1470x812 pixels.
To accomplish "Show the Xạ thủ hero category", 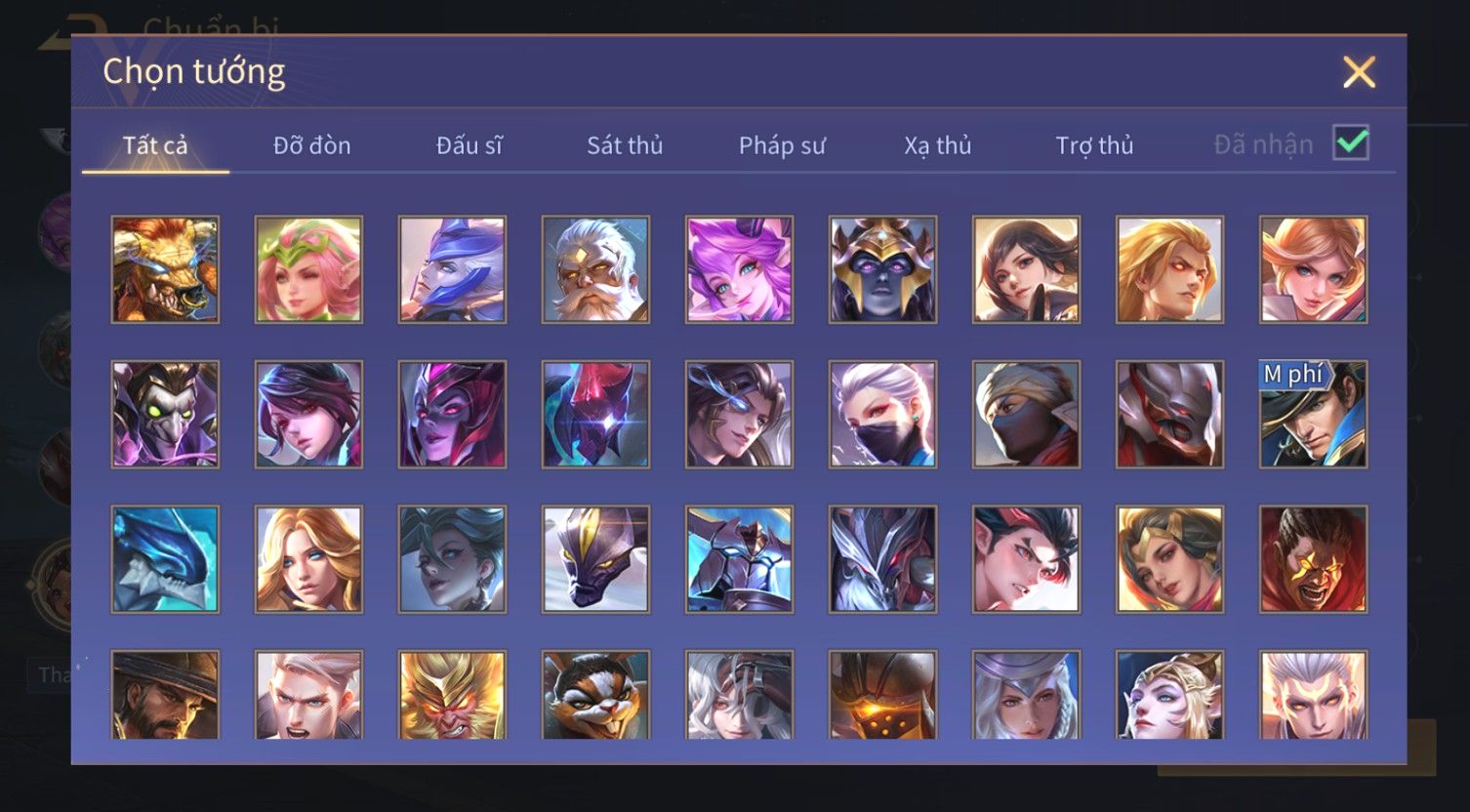I will click(x=938, y=145).
